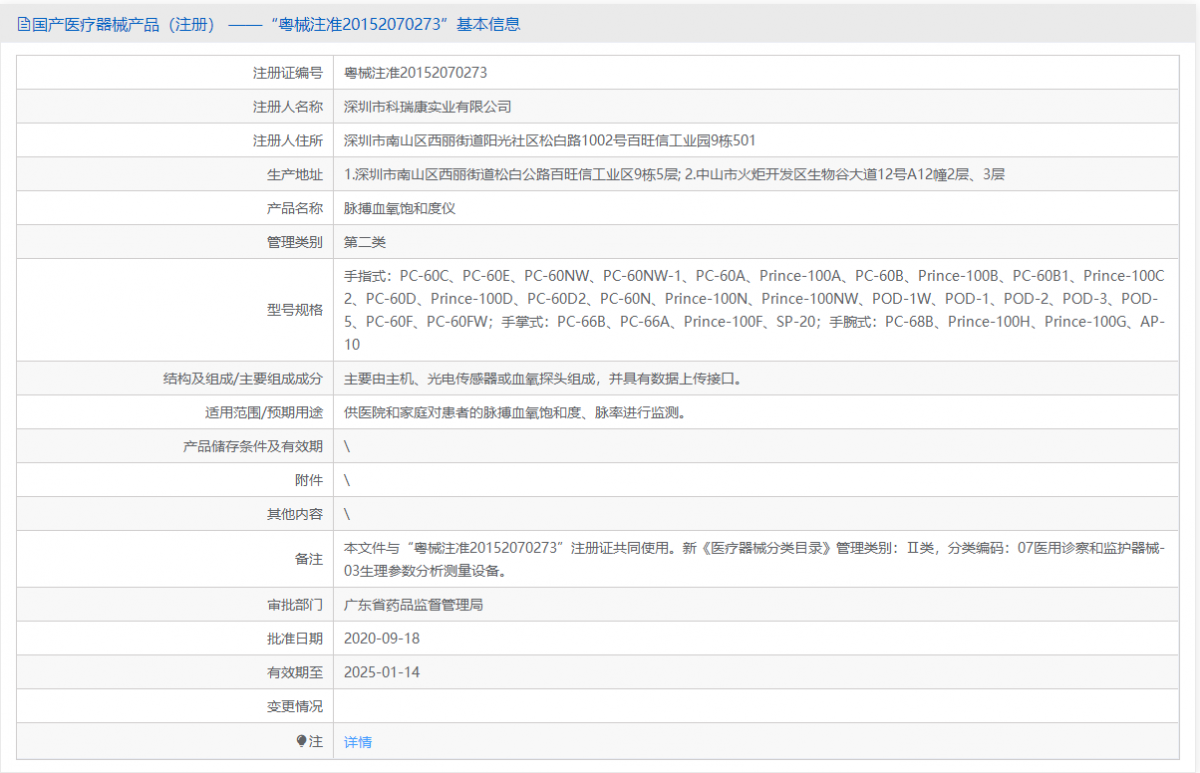Select the 备注 label
This screenshot has height=773, width=1200.
coord(309,559)
